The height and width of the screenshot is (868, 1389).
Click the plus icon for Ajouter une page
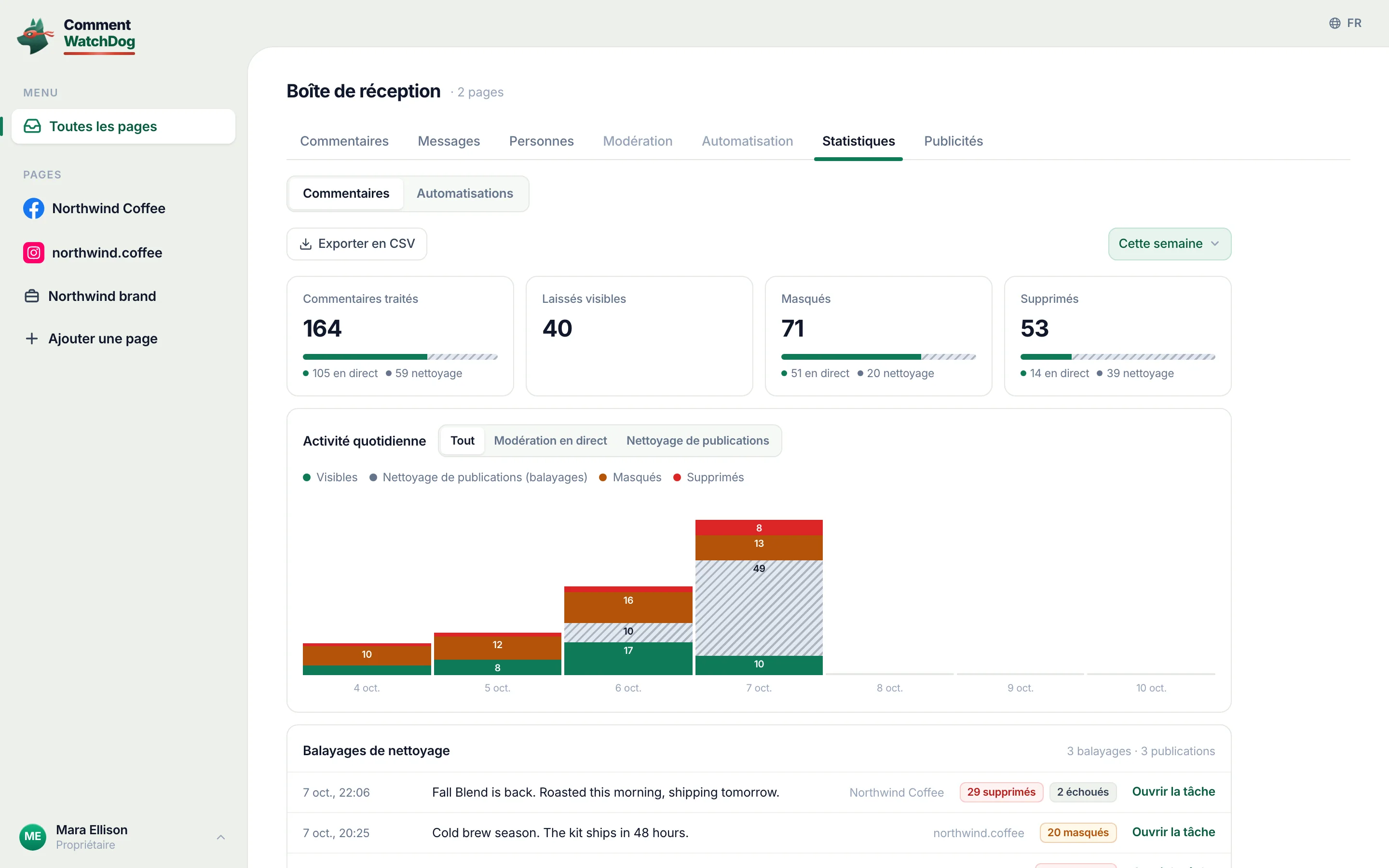point(32,339)
